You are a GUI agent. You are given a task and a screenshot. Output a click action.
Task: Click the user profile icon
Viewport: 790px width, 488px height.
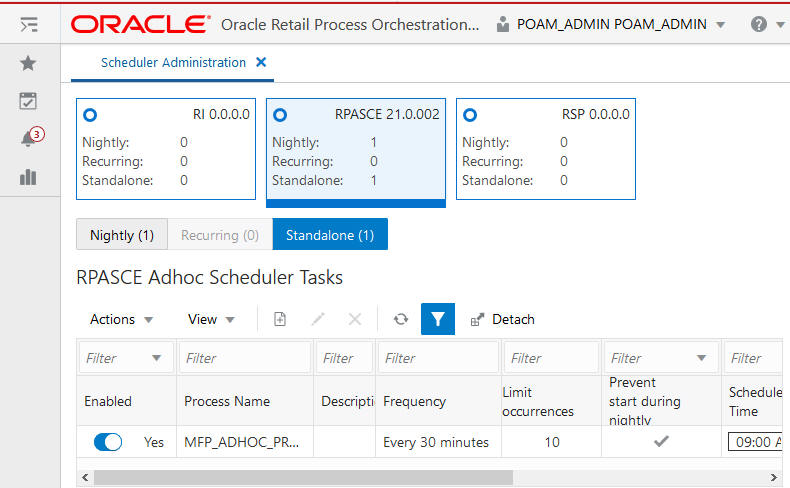point(502,24)
